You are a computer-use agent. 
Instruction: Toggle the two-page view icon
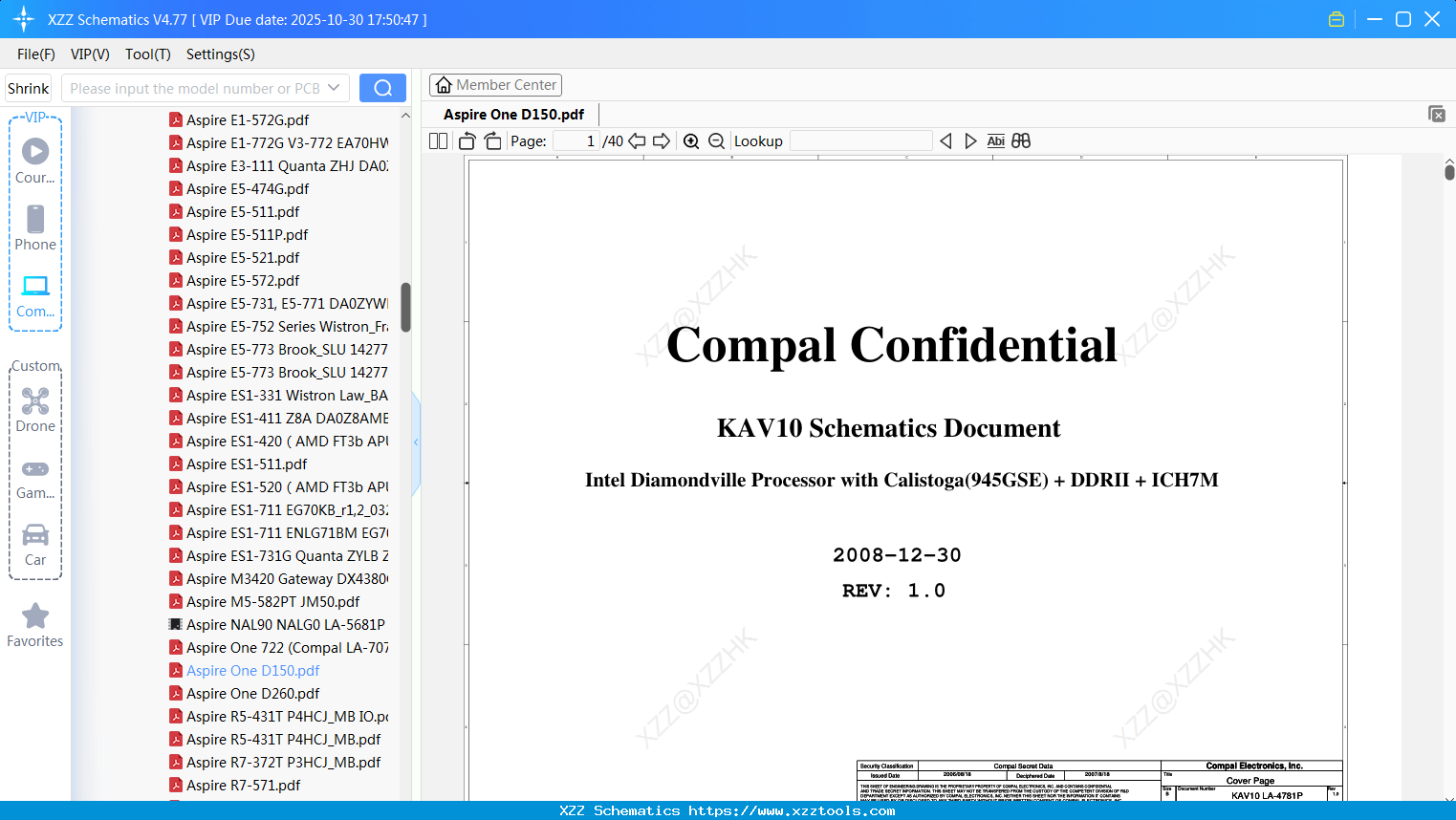438,141
